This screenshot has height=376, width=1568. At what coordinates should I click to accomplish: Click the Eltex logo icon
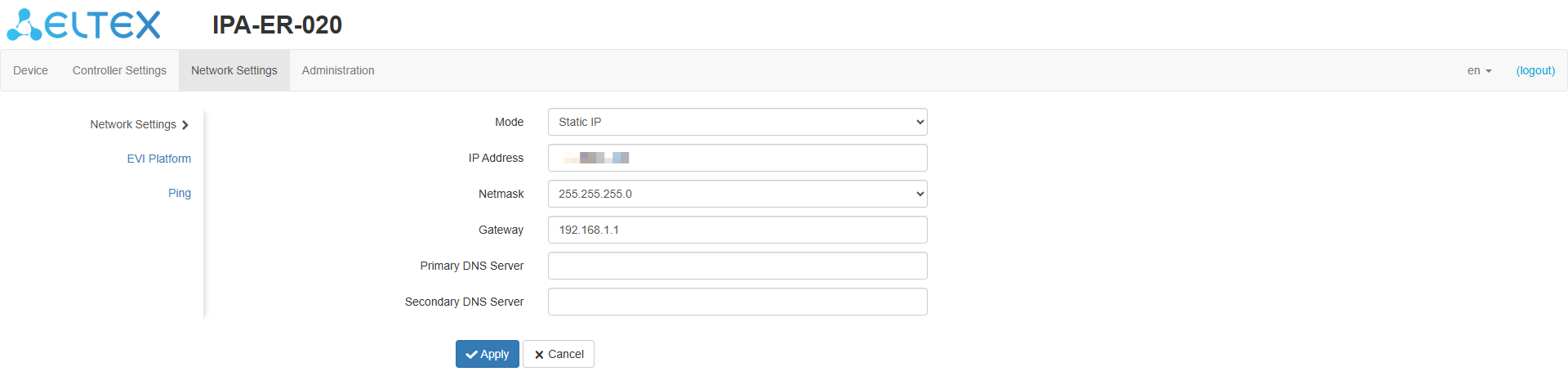pos(24,25)
